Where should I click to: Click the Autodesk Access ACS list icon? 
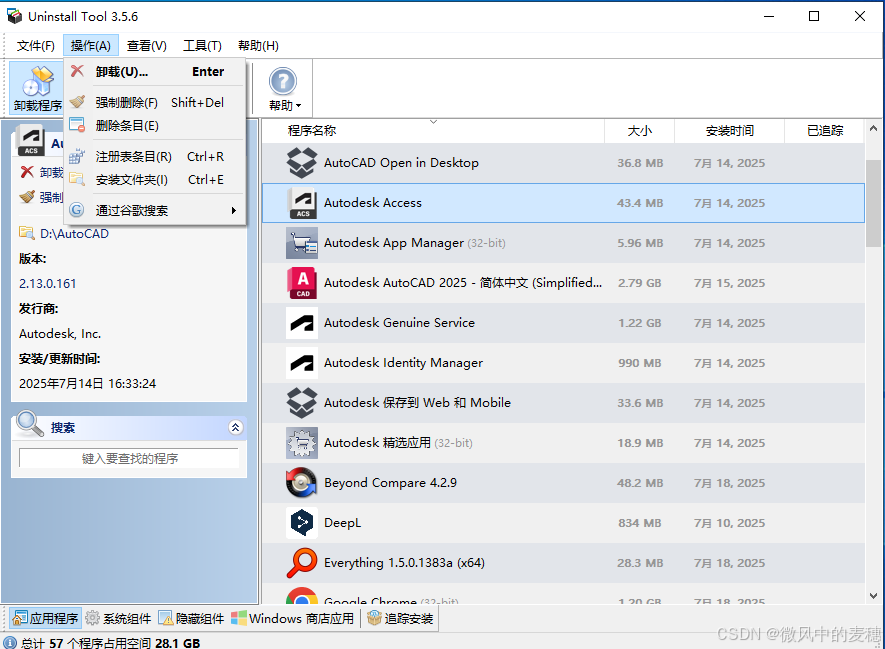tap(303, 203)
